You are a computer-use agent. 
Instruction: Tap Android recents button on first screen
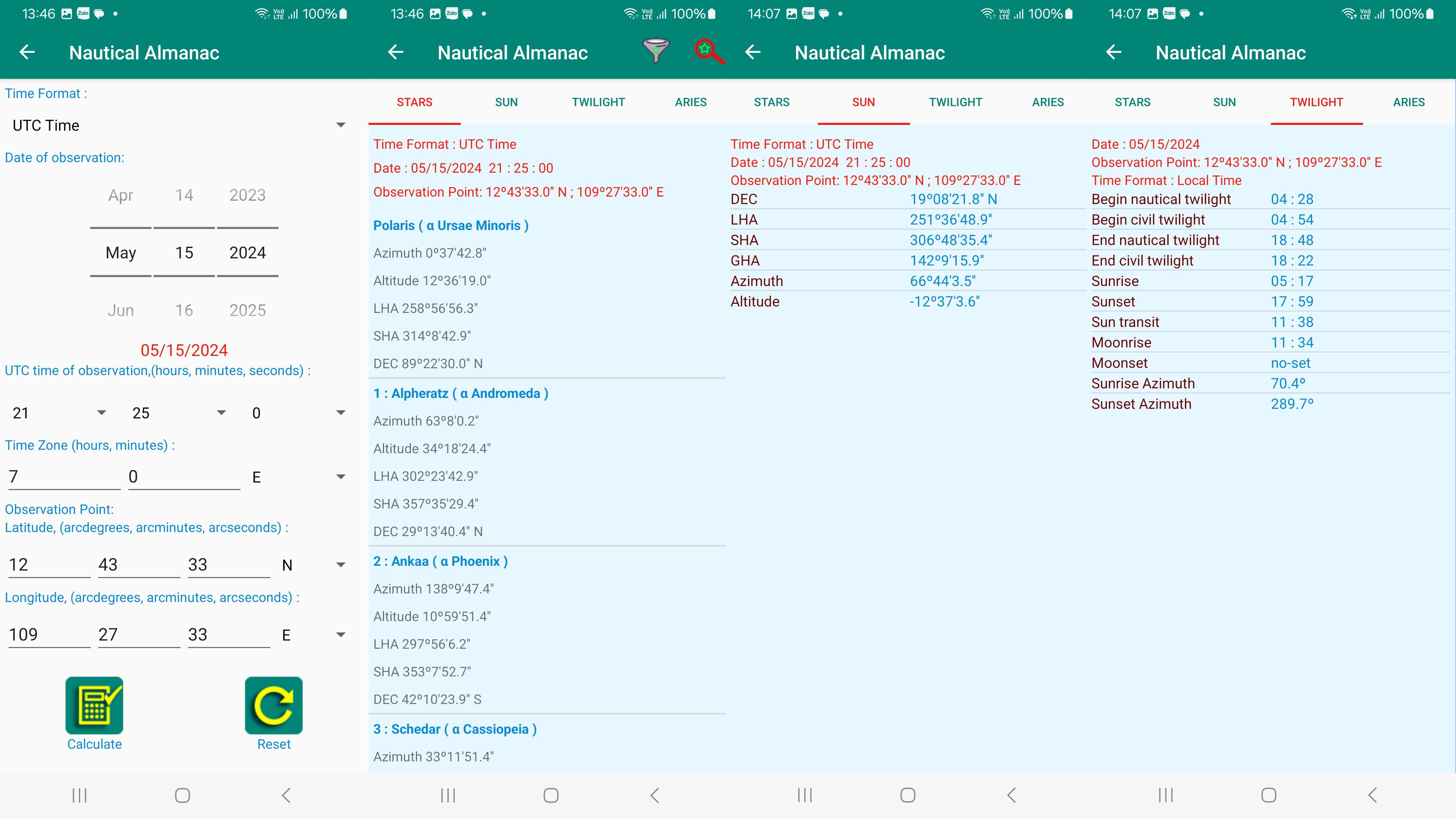(80, 795)
